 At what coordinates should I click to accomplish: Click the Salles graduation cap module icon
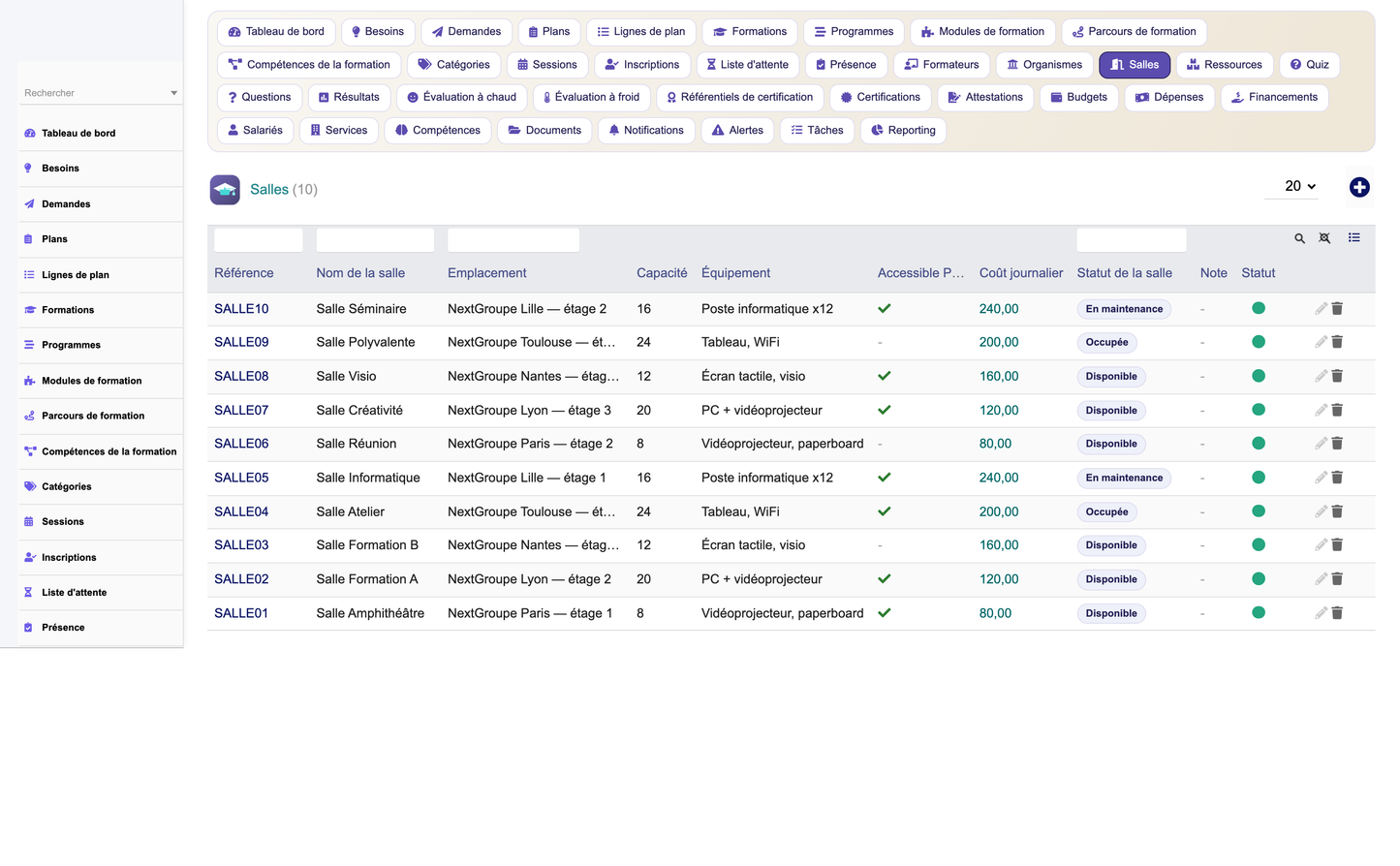[225, 189]
